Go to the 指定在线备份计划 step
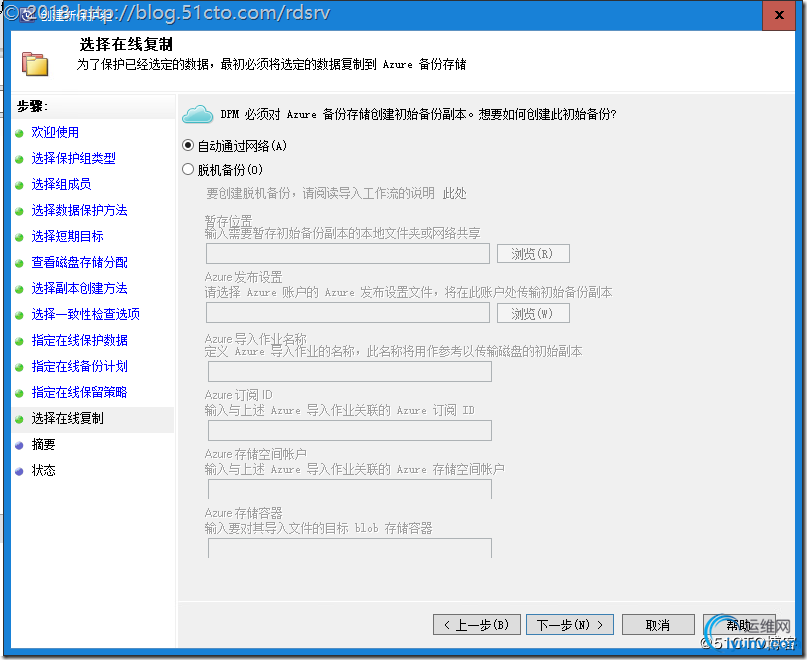Screen dimensions: 807x660 pos(79,366)
